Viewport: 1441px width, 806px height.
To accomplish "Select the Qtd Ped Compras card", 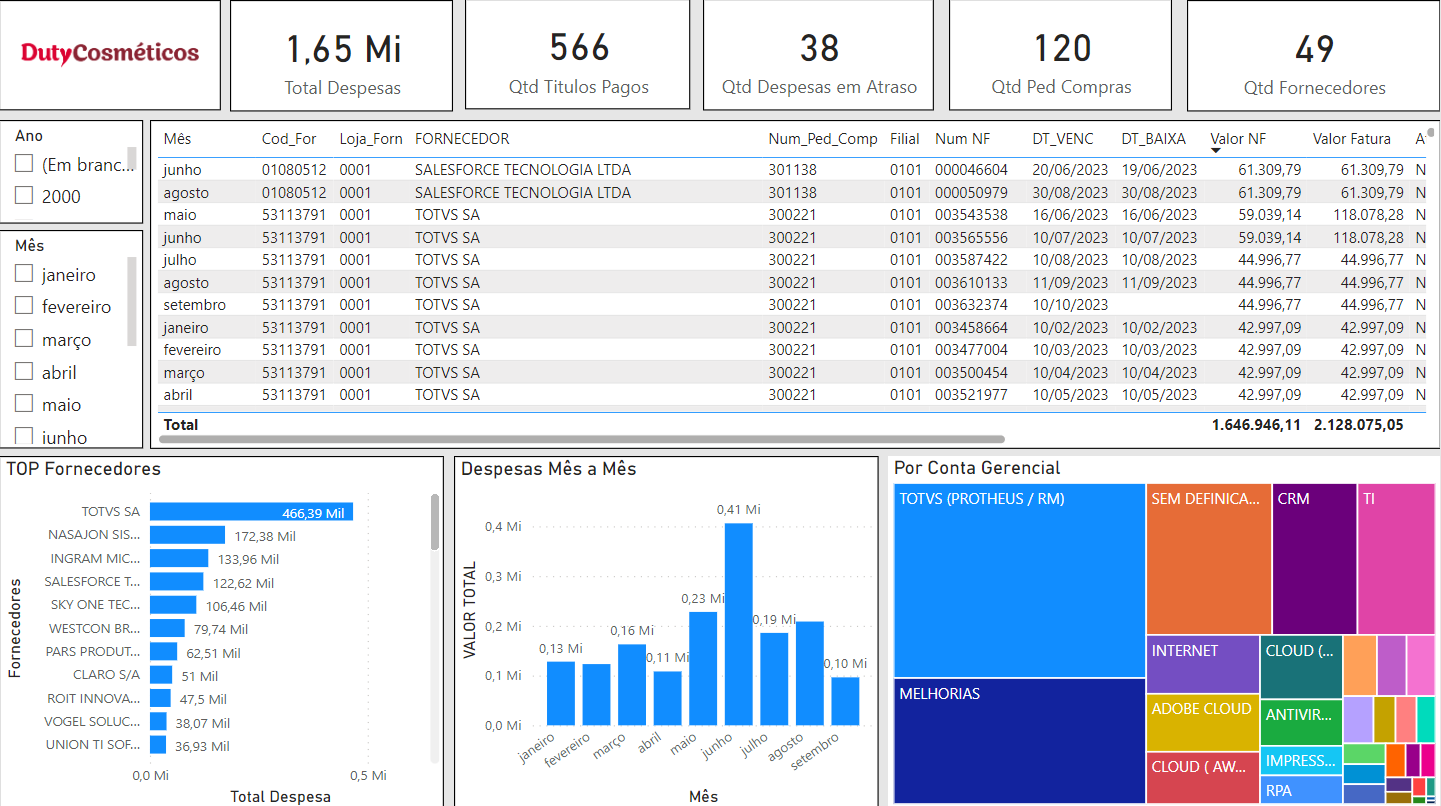I will (1061, 55).
